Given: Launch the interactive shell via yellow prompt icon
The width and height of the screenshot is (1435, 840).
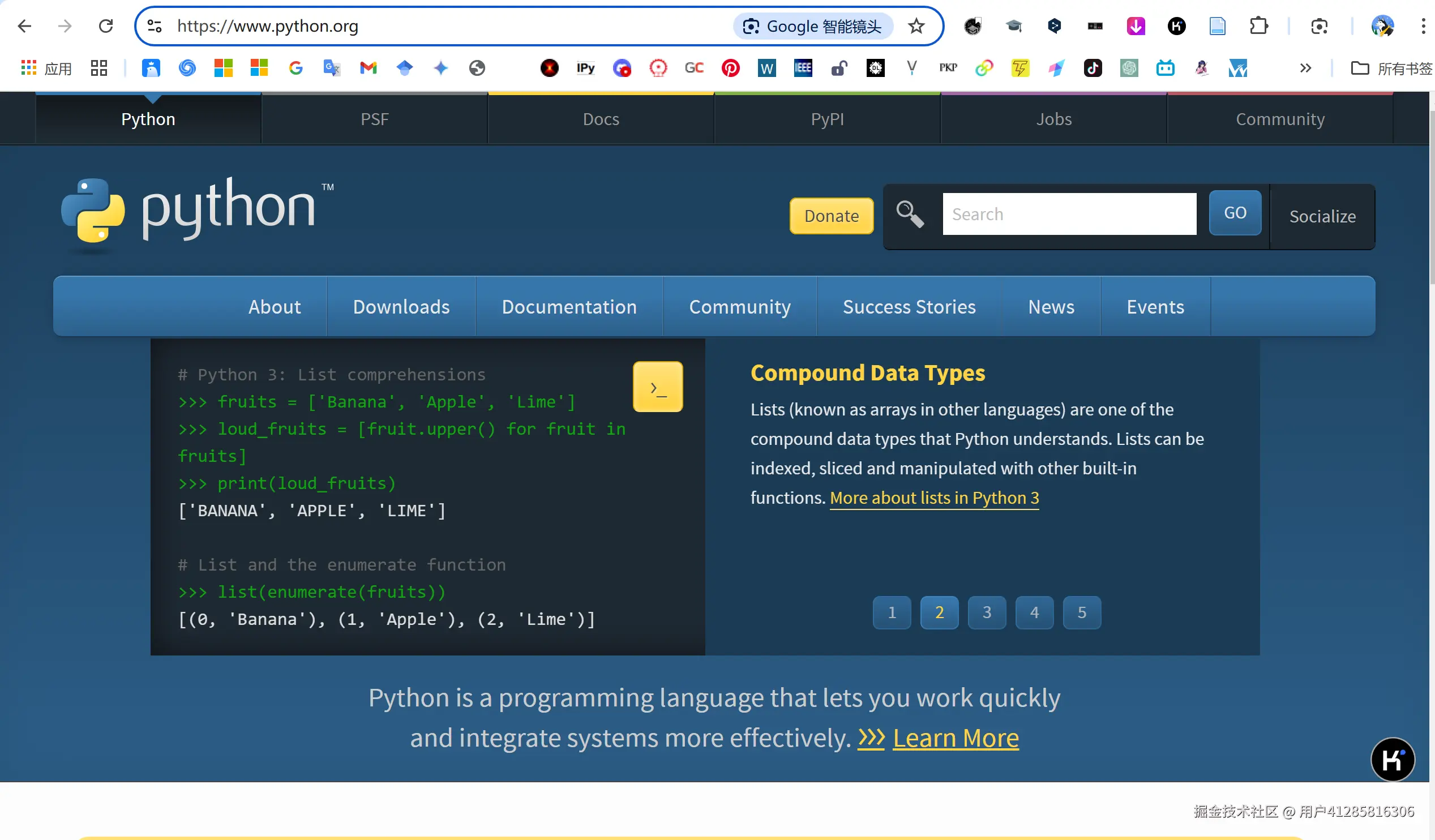Looking at the screenshot, I should coord(658,387).
